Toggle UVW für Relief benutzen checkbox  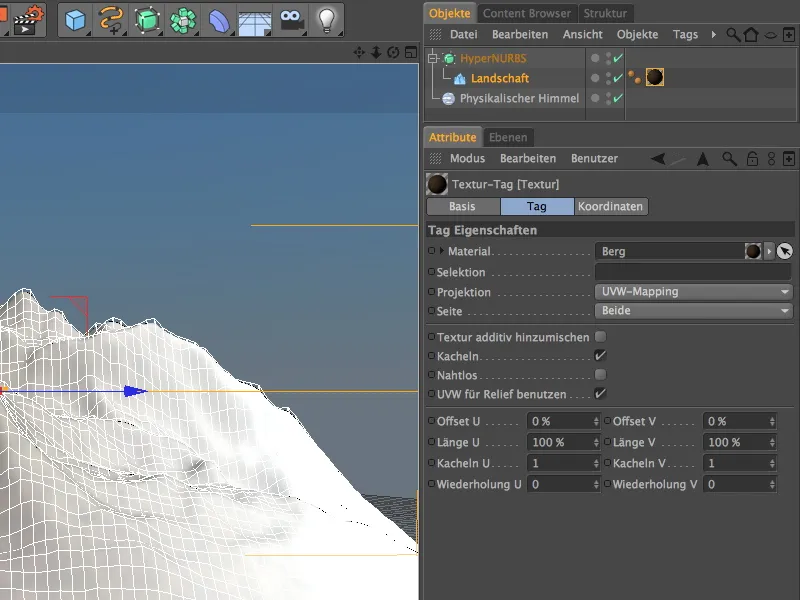601,393
